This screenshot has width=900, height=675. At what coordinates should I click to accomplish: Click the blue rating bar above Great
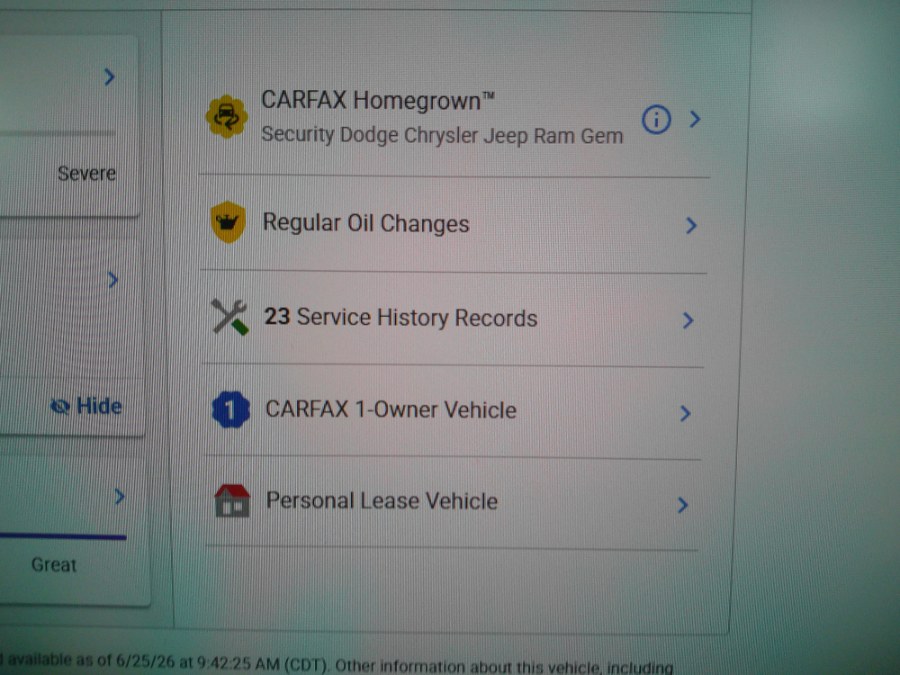pyautogui.click(x=63, y=537)
